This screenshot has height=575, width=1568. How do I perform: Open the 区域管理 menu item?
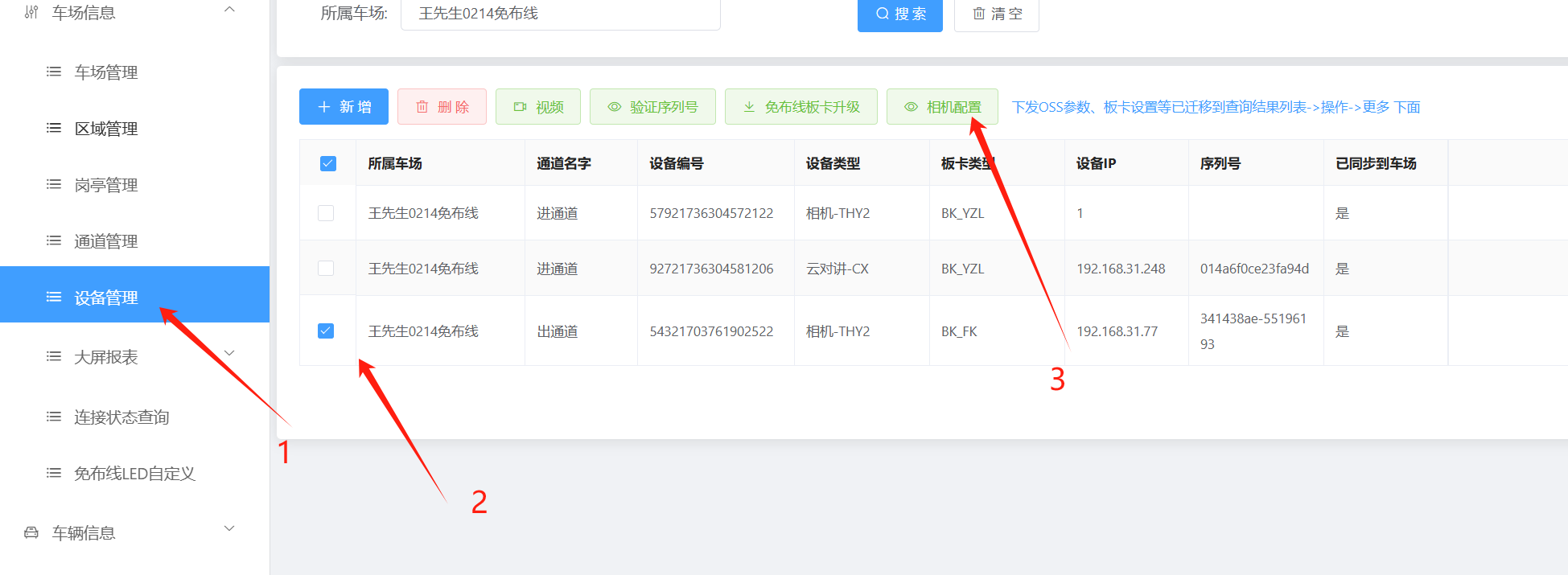click(134, 129)
